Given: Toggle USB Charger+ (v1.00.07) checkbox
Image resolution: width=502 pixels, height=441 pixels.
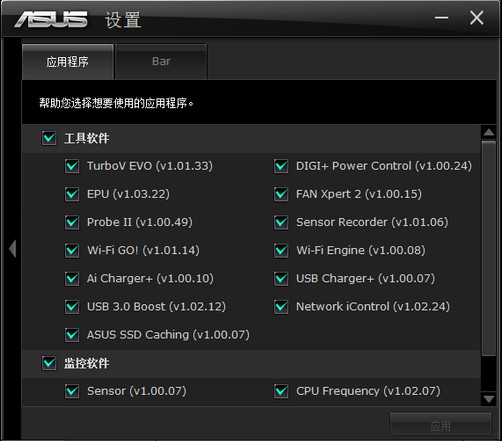Looking at the screenshot, I should point(281,278).
